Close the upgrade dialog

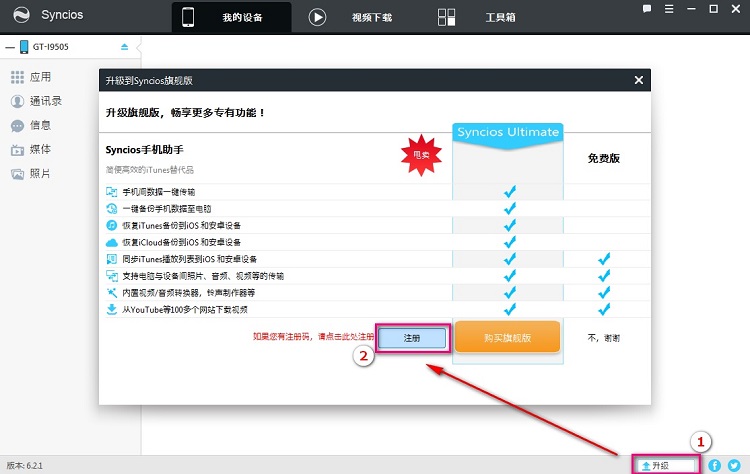coord(639,80)
